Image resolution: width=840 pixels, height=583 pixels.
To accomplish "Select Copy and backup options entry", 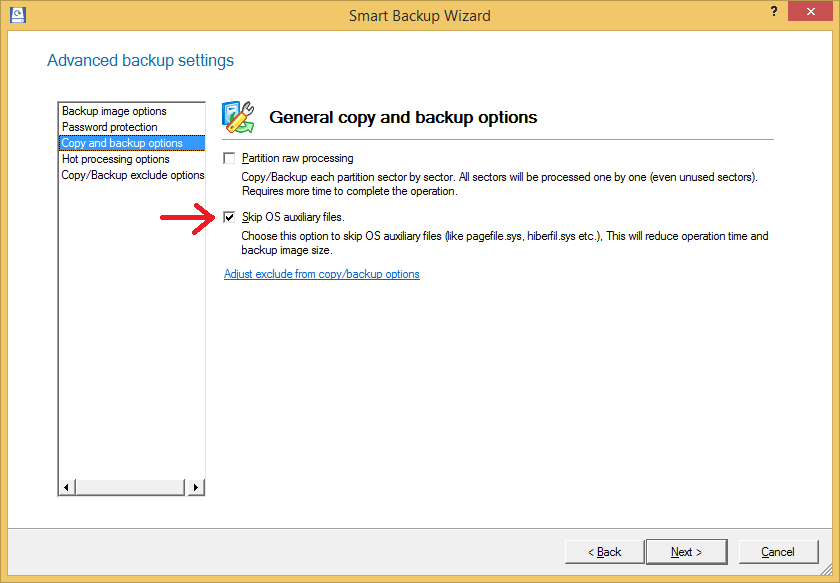I will (122, 143).
